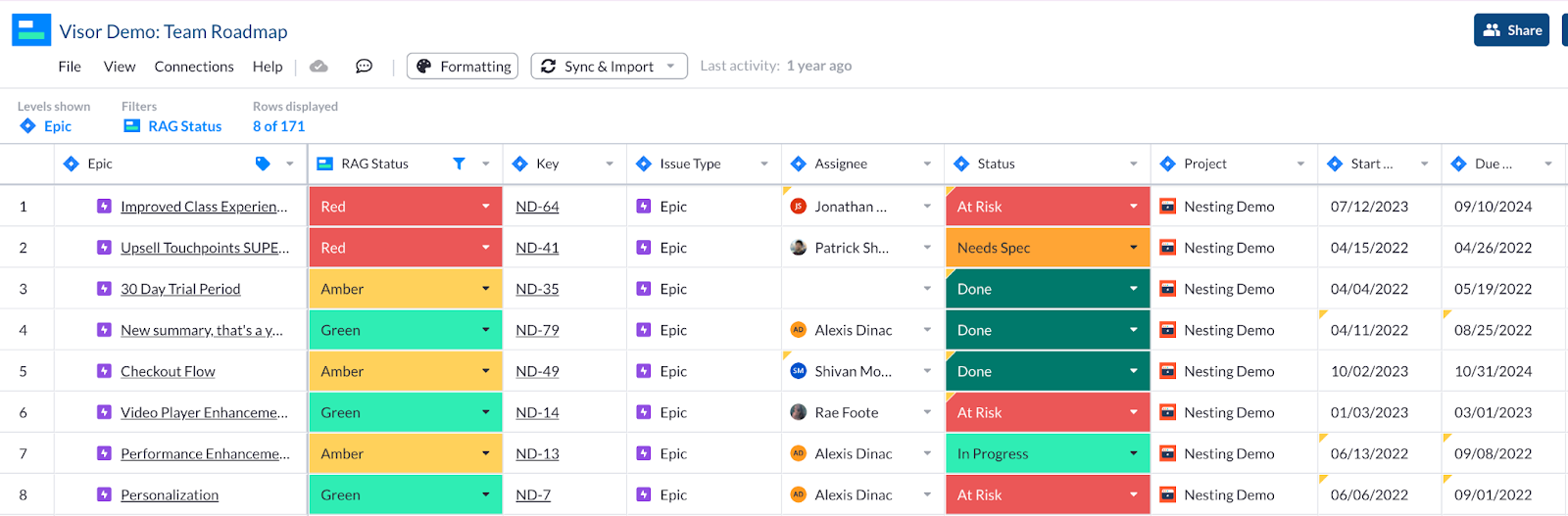This screenshot has height=516, width=1568.
Task: Click the Visor logo icon
Action: pos(31,30)
